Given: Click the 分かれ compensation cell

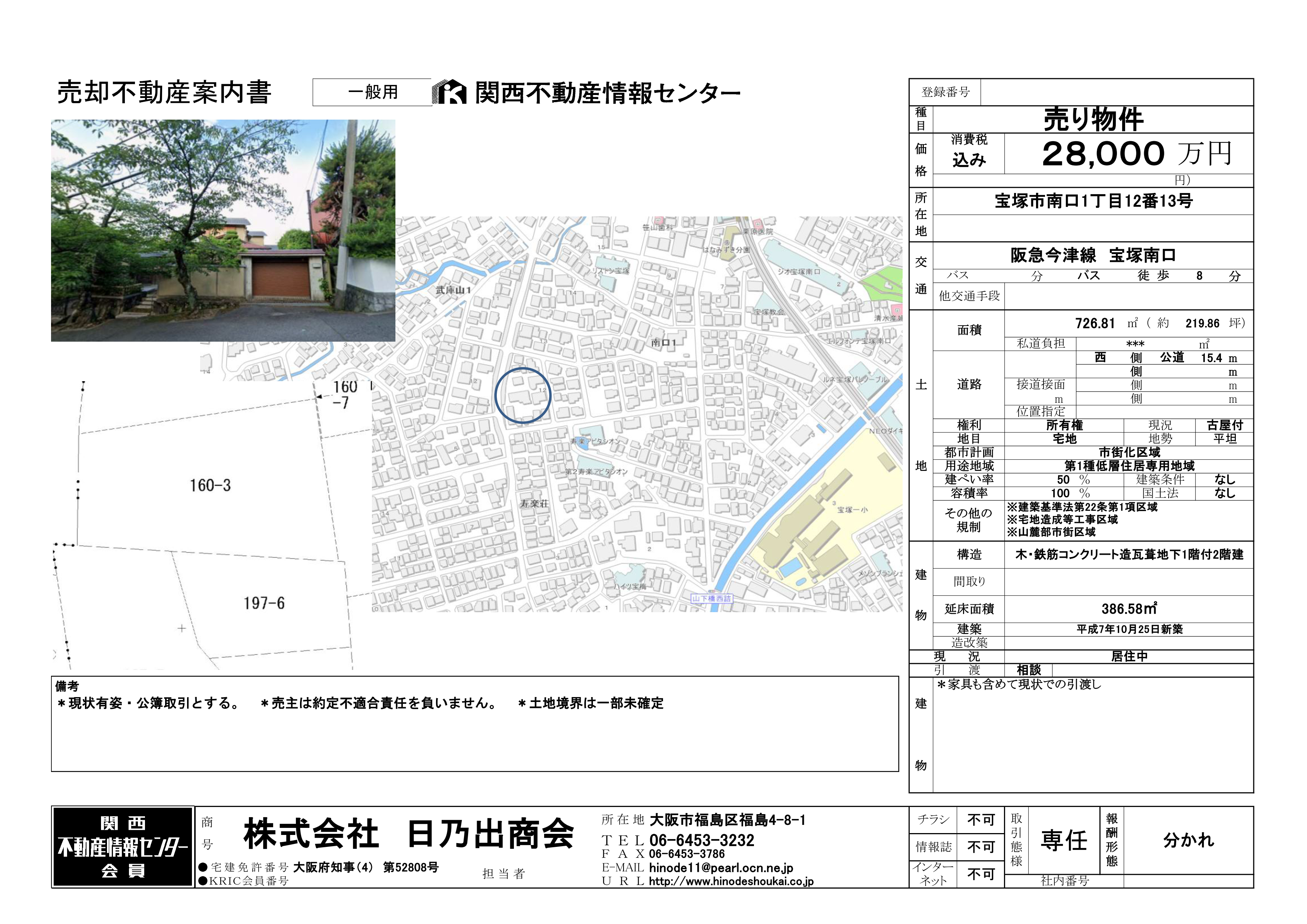Looking at the screenshot, I should pos(1188,840).
